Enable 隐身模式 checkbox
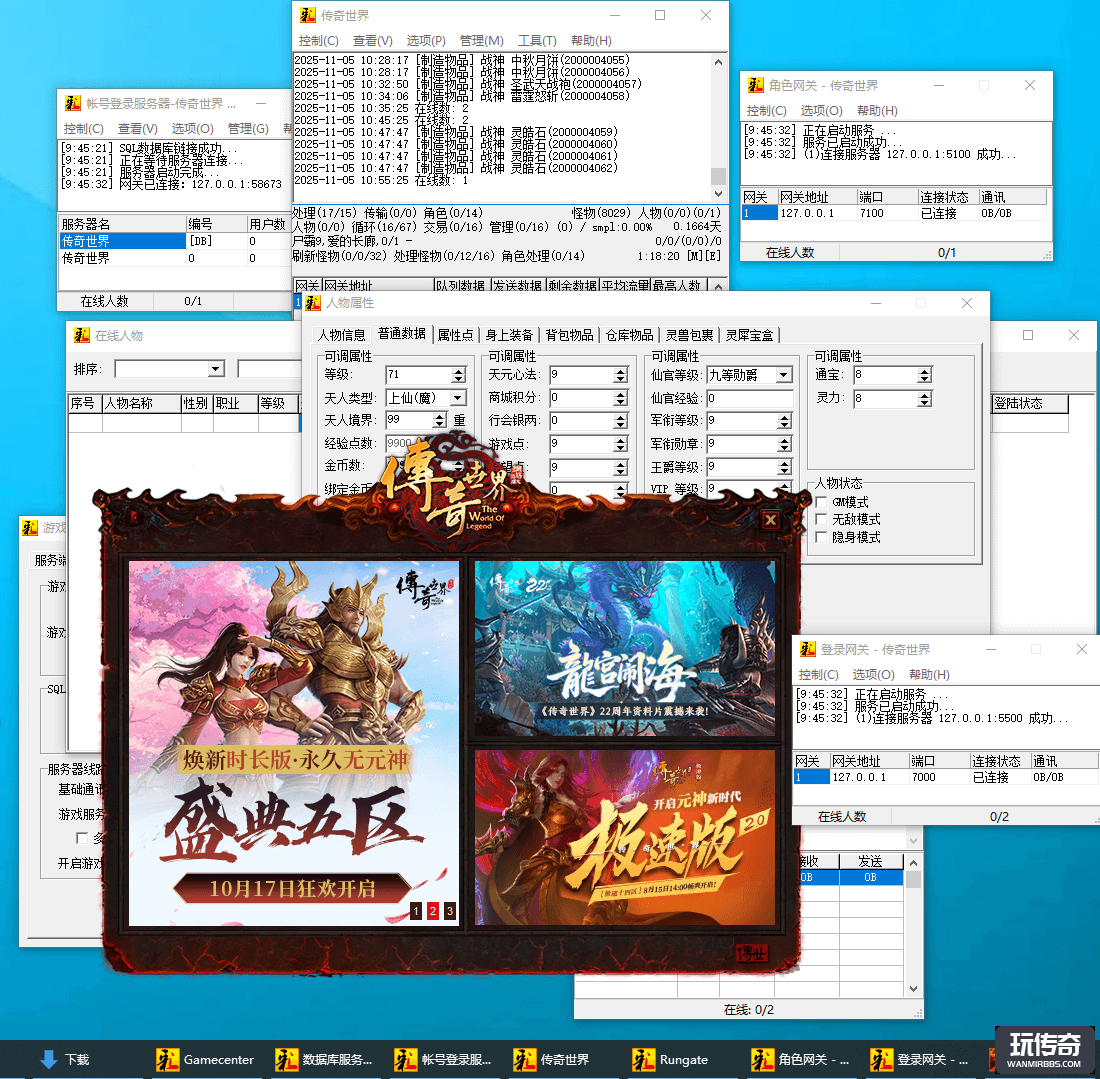Screen dimensions: 1100x1079 coord(821,537)
